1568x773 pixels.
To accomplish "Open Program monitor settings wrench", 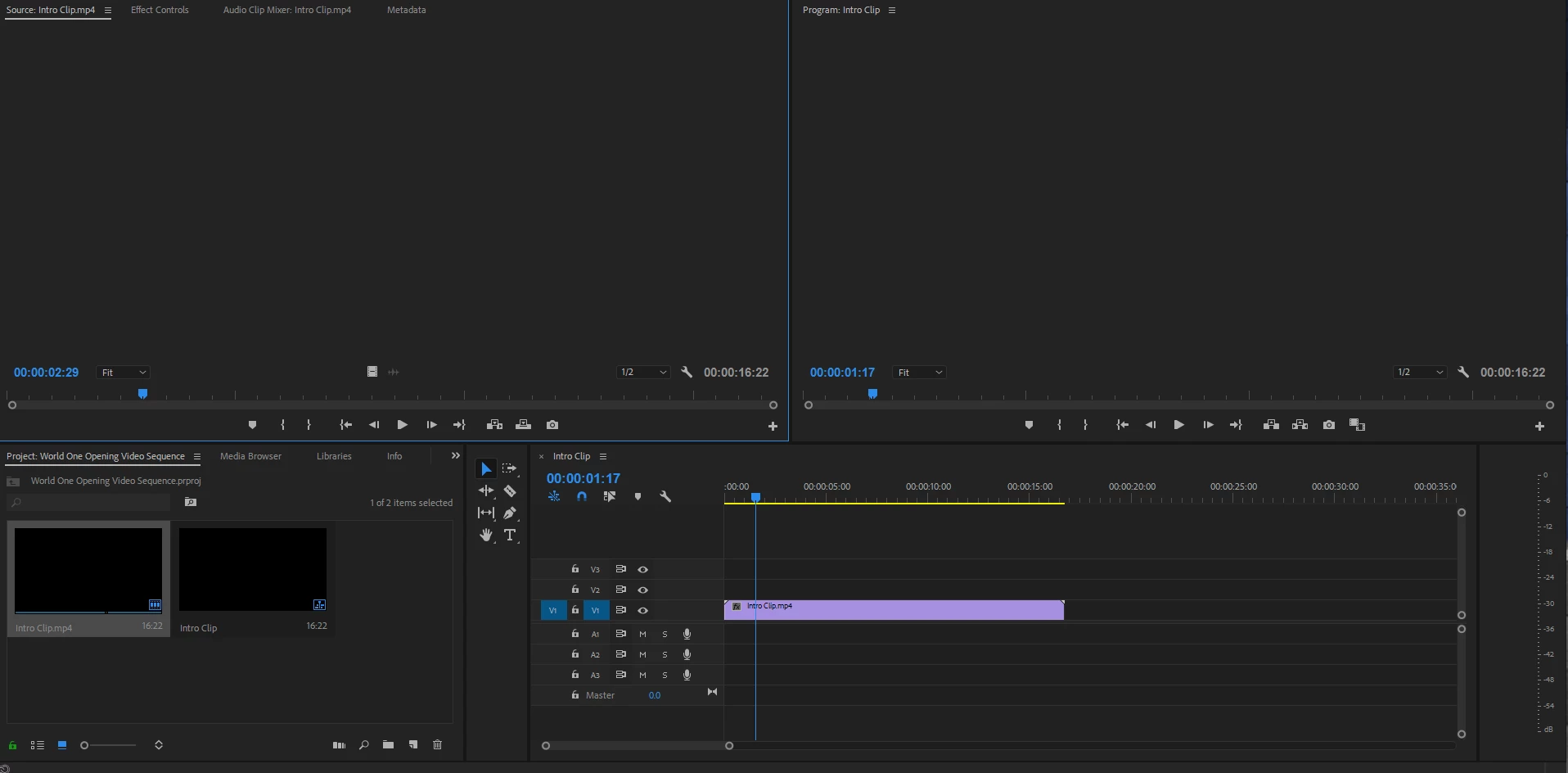I will (1463, 373).
